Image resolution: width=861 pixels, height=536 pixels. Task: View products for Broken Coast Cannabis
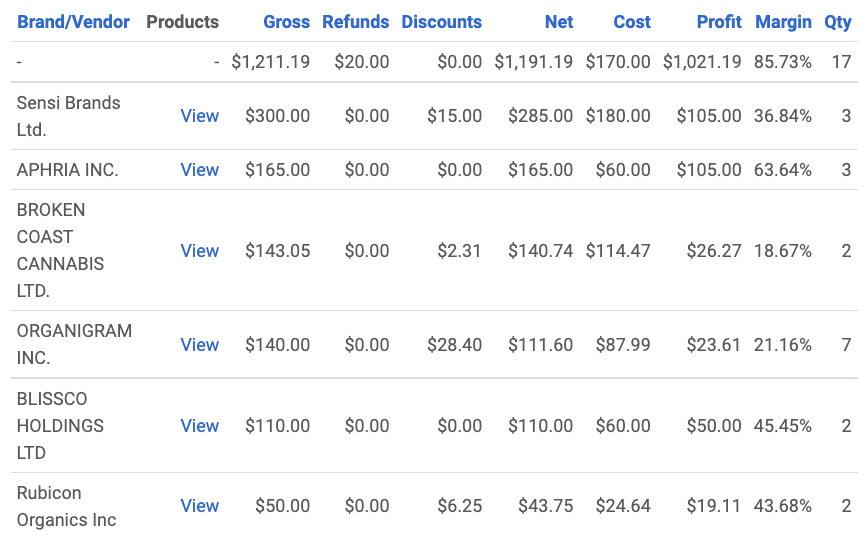point(199,251)
